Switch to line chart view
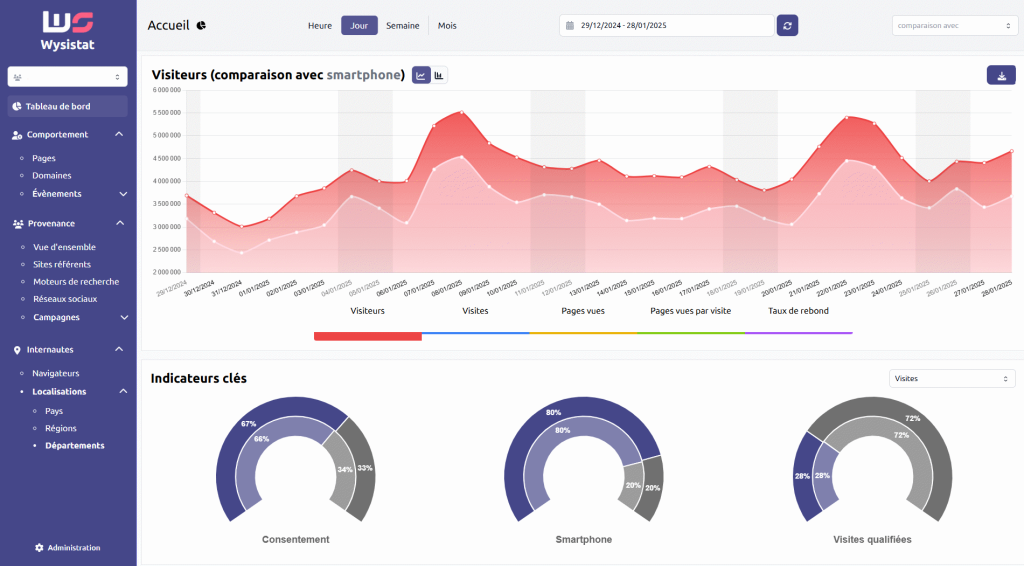The image size is (1024, 566). click(421, 75)
